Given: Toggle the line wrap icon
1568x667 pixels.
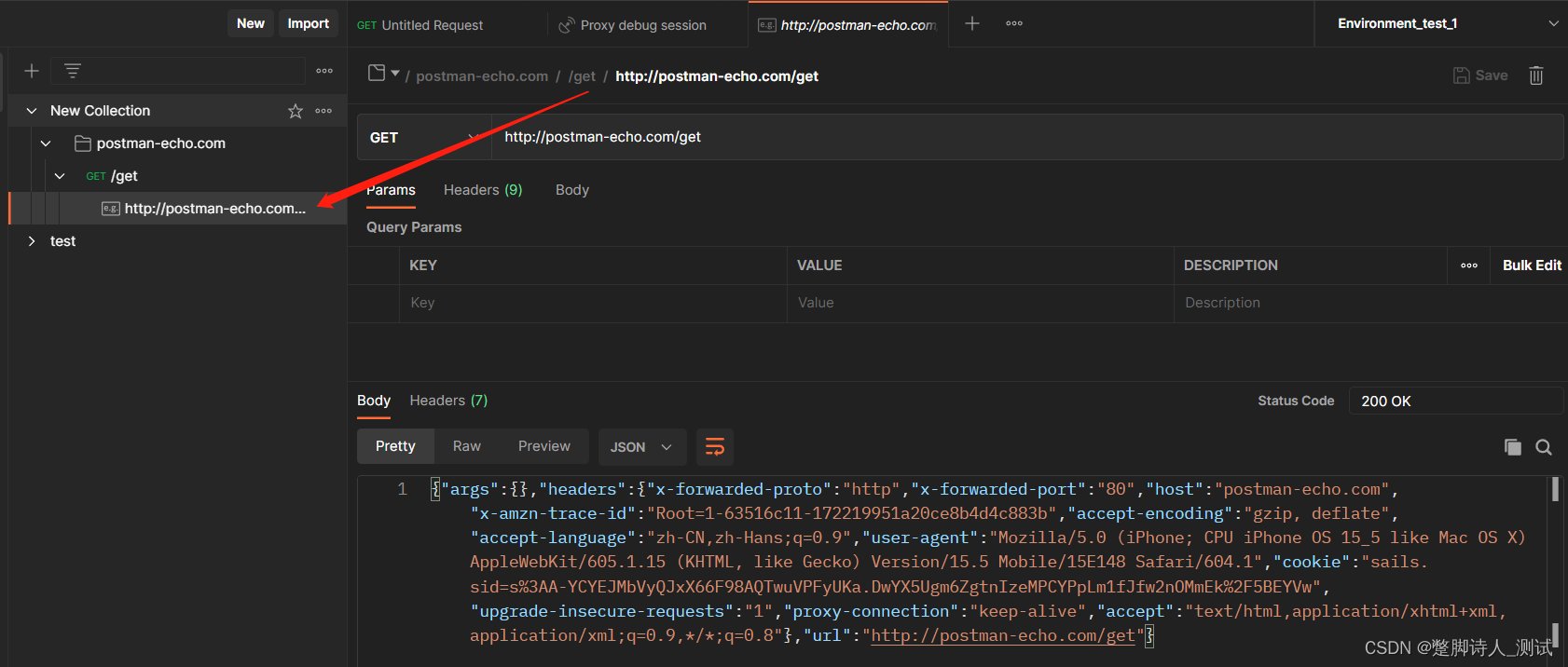Looking at the screenshot, I should coord(715,447).
